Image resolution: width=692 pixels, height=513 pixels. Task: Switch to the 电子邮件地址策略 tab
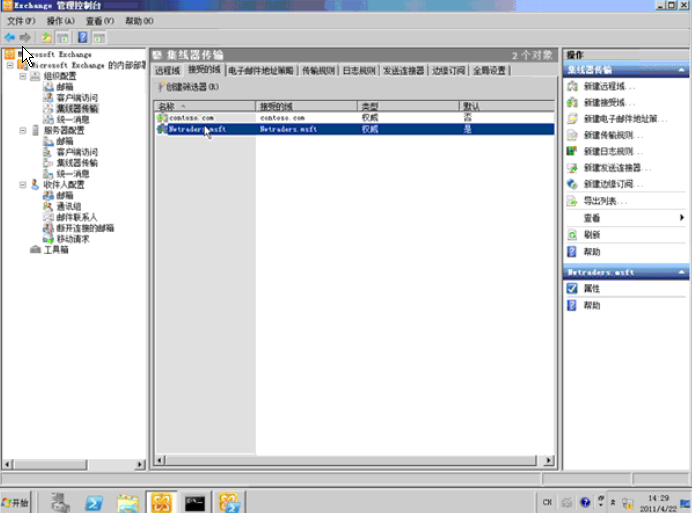coord(261,71)
